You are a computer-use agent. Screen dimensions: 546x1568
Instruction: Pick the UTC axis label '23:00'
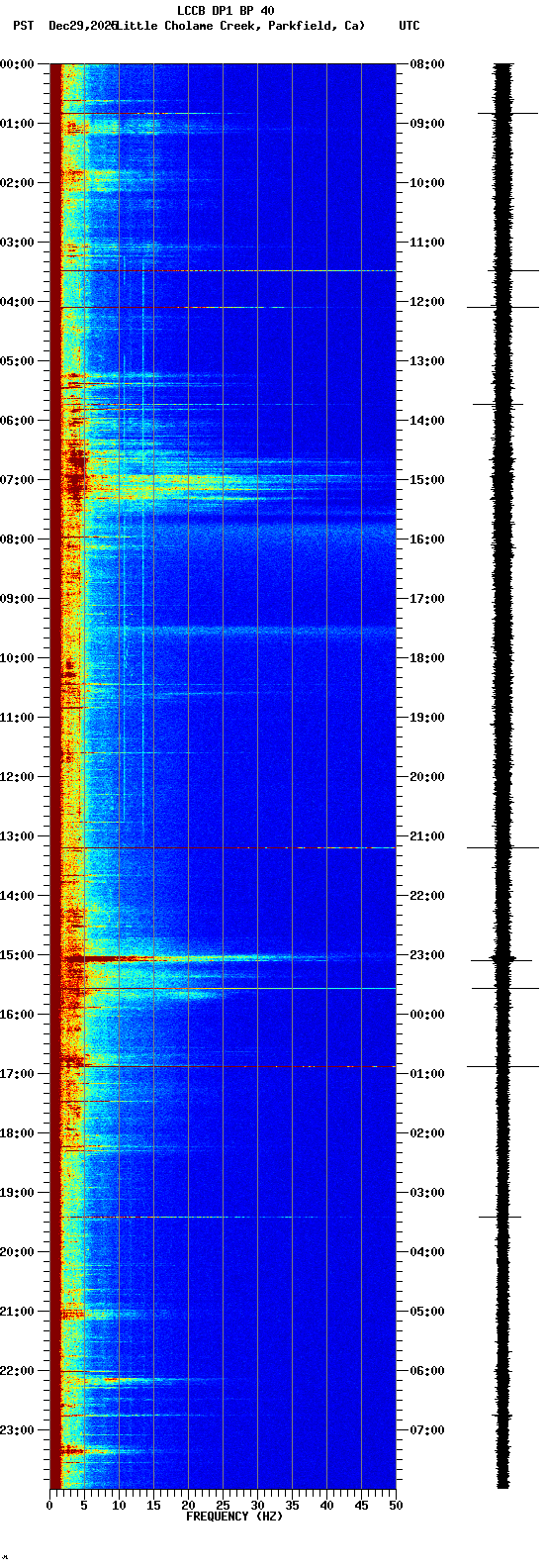tap(427, 955)
